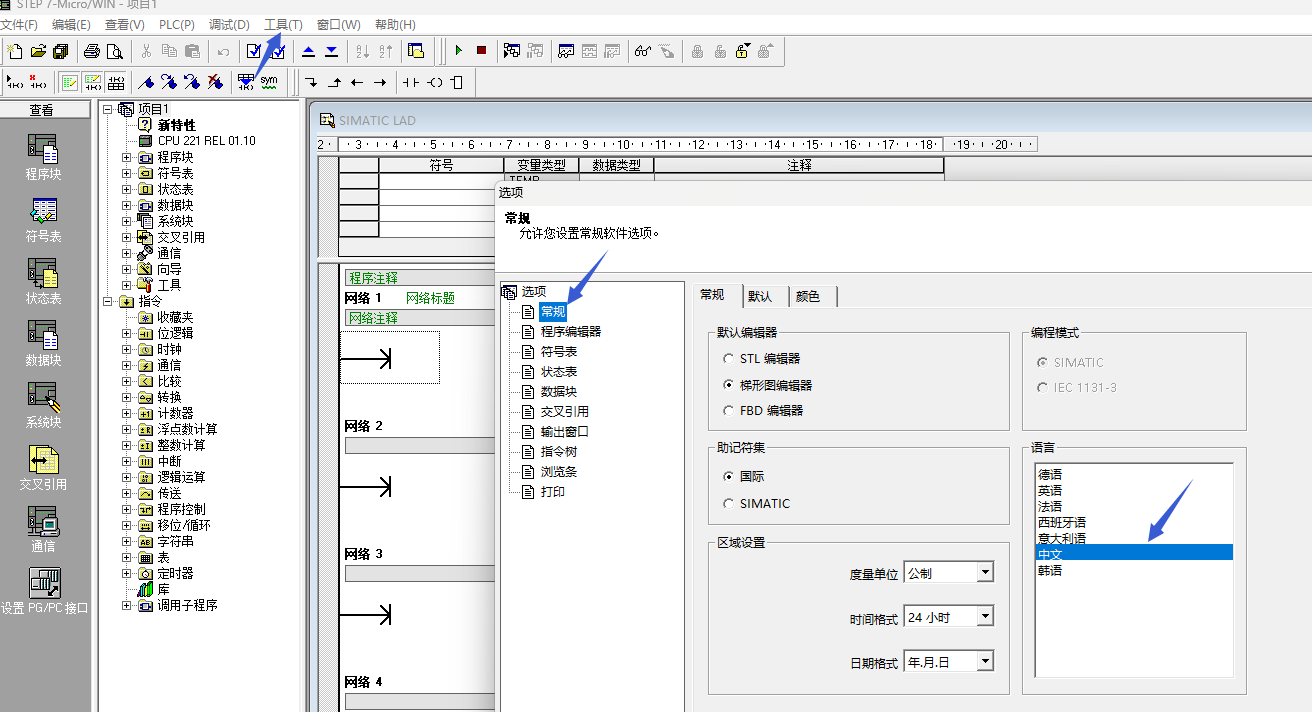Expand the 计数器 instruction folder
This screenshot has width=1312, height=712.
pos(126,413)
